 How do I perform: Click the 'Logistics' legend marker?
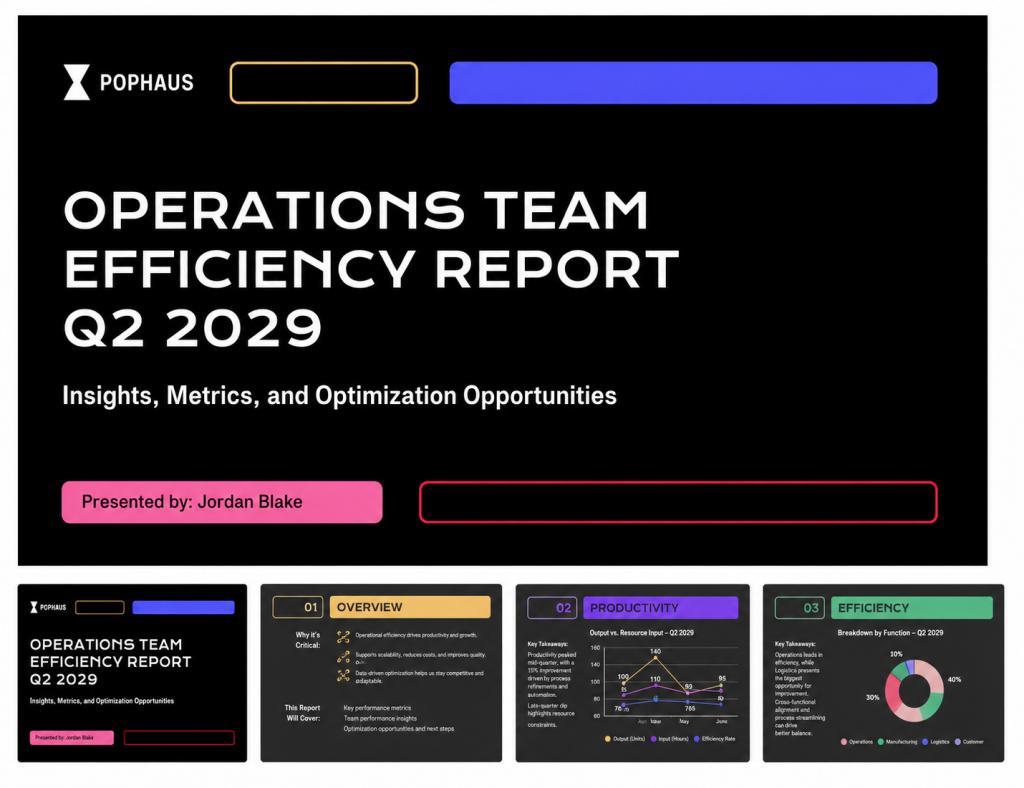(x=925, y=742)
